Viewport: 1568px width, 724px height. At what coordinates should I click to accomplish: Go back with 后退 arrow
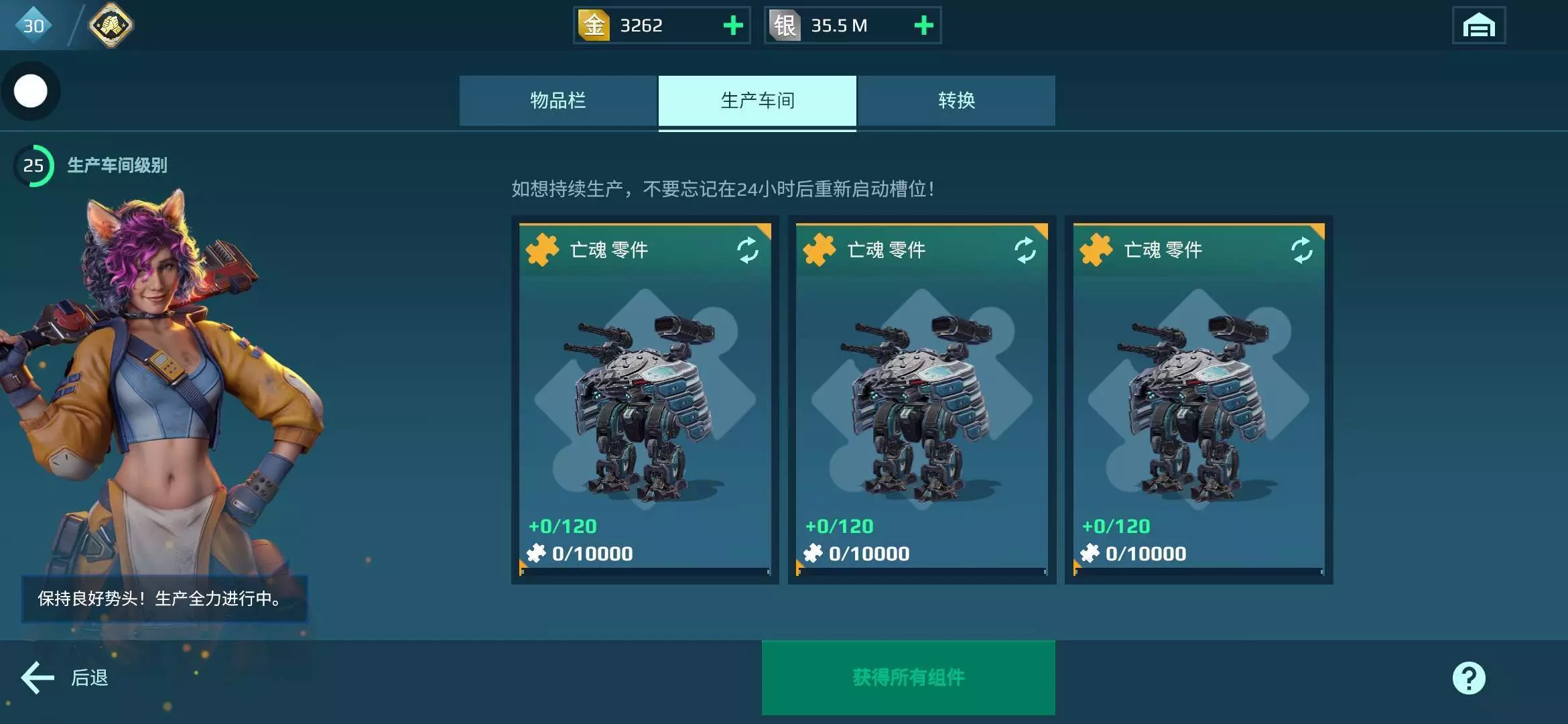tap(64, 678)
